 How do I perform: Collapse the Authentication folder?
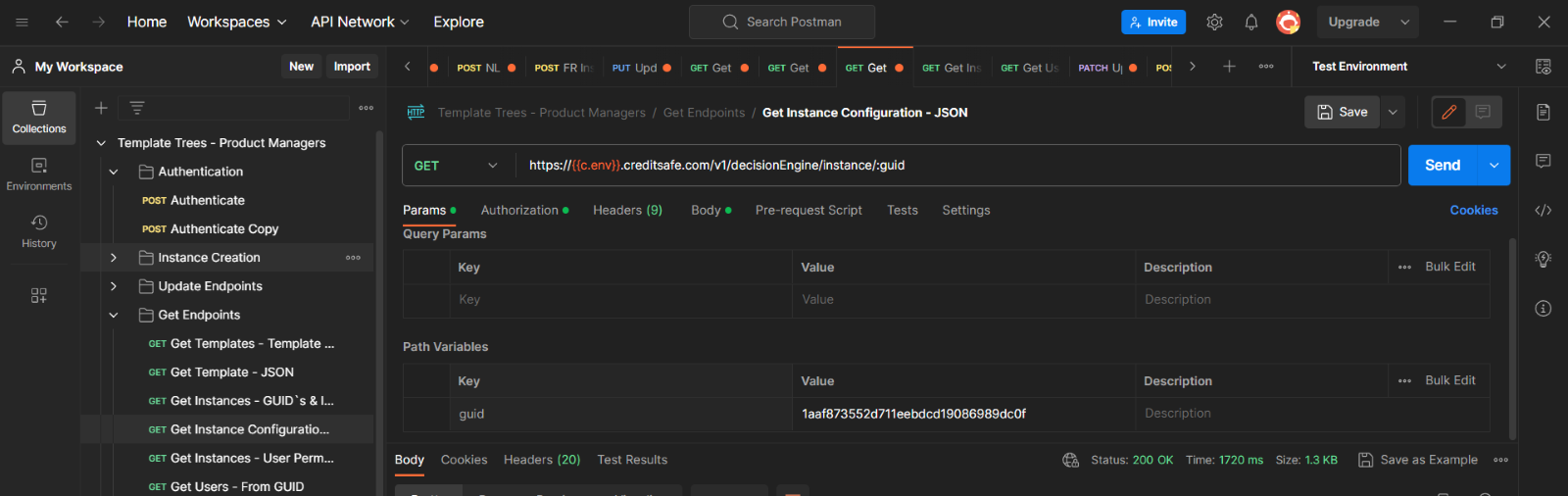(x=114, y=172)
